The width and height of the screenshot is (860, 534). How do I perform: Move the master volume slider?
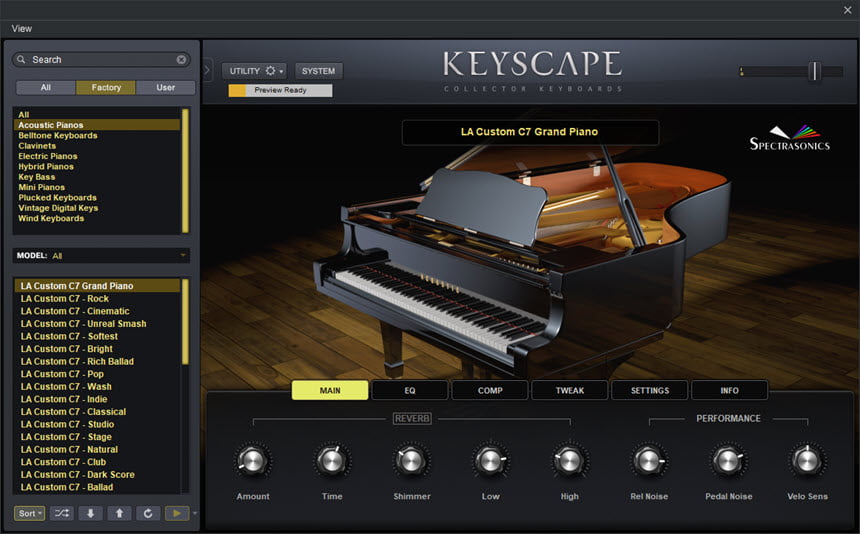815,71
